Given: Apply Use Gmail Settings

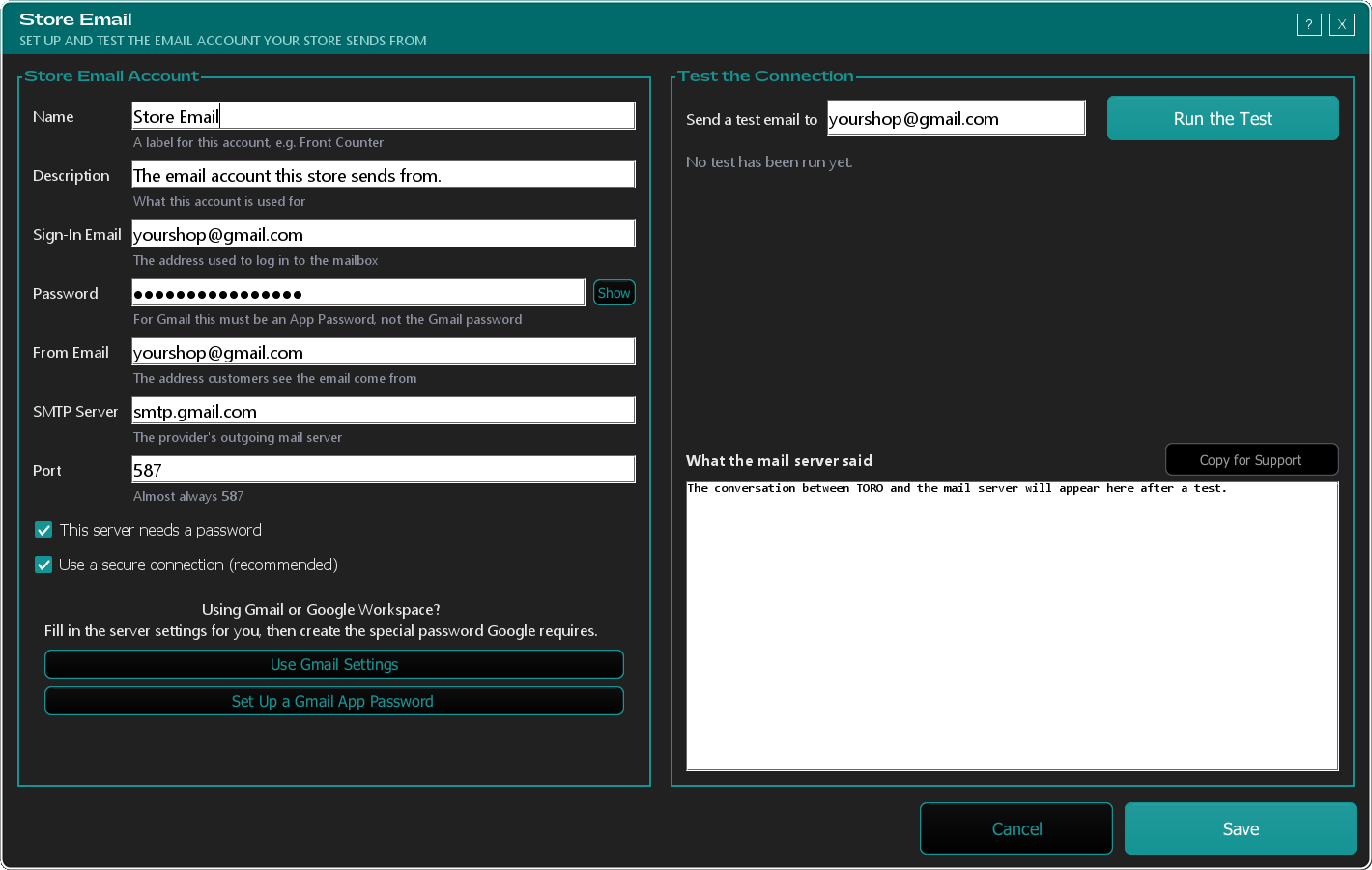Looking at the screenshot, I should pyautogui.click(x=334, y=664).
